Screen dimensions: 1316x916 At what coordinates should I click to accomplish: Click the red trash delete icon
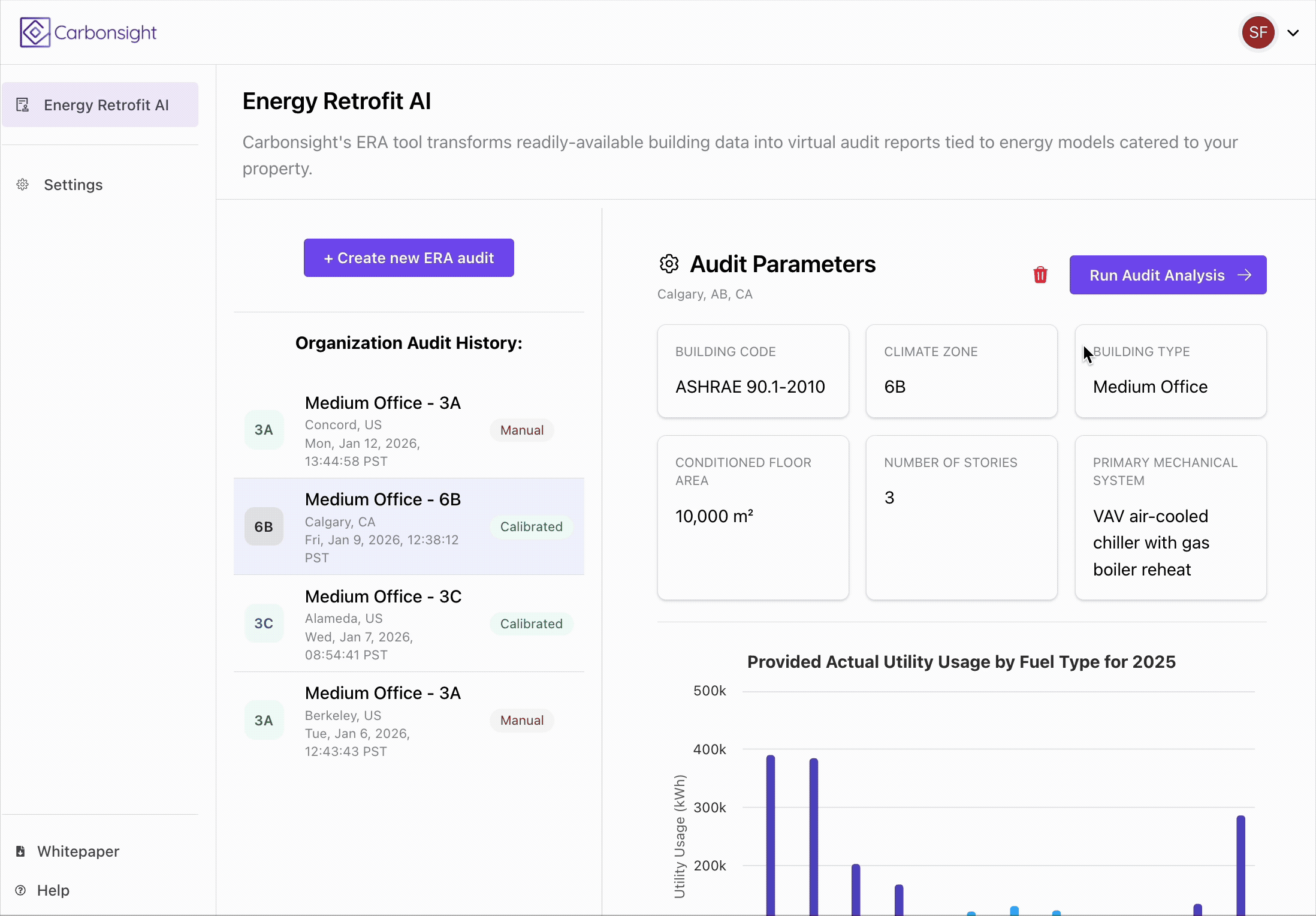(1040, 275)
